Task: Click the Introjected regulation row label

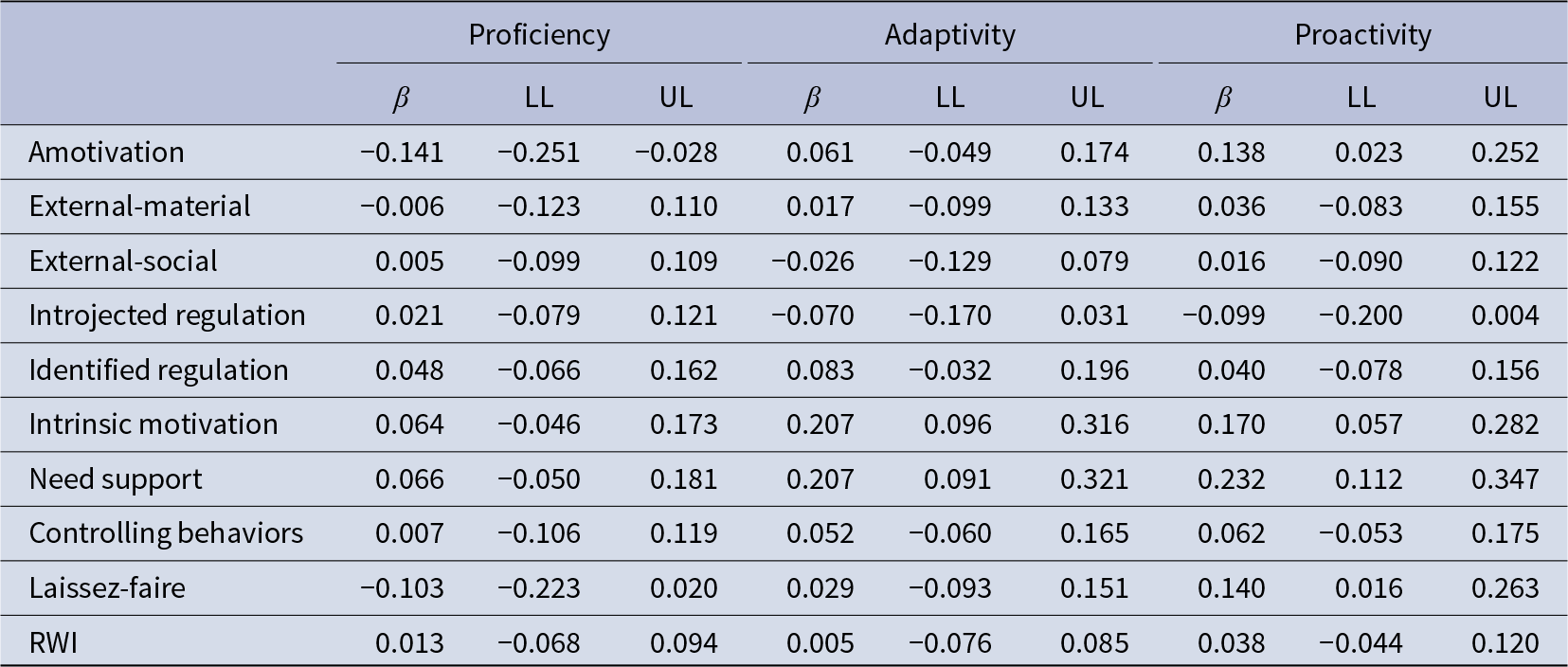Action: [167, 315]
